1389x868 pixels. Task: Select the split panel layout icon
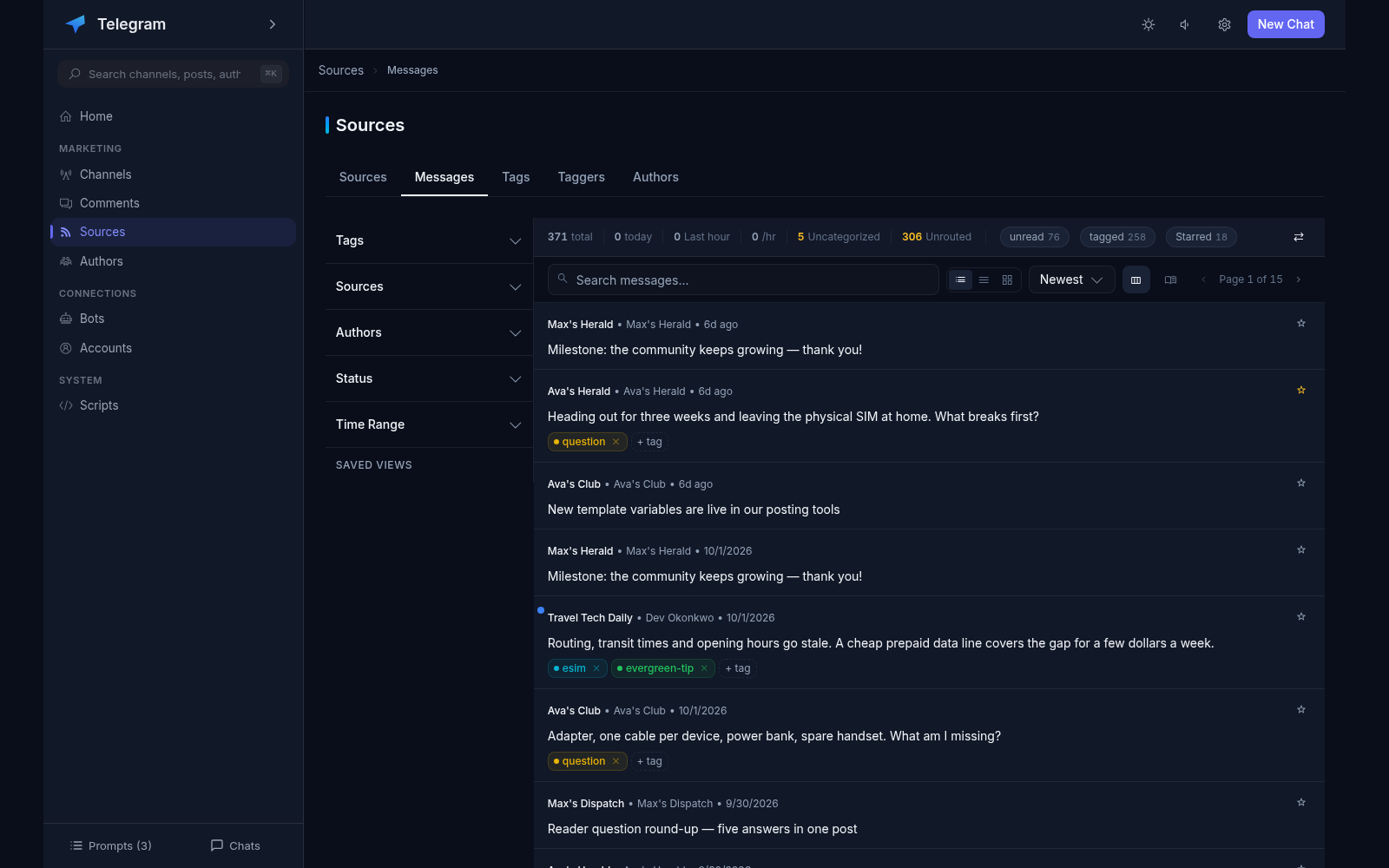click(x=1136, y=279)
